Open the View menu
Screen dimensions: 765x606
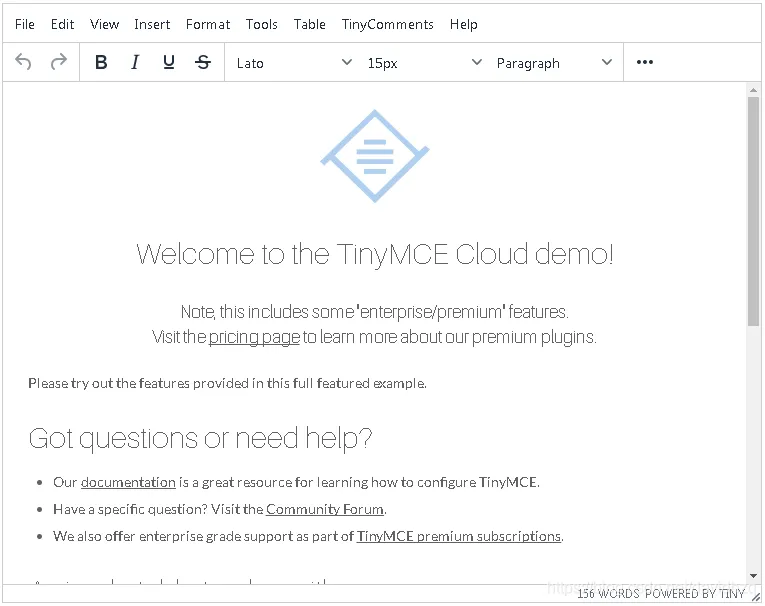tap(104, 24)
